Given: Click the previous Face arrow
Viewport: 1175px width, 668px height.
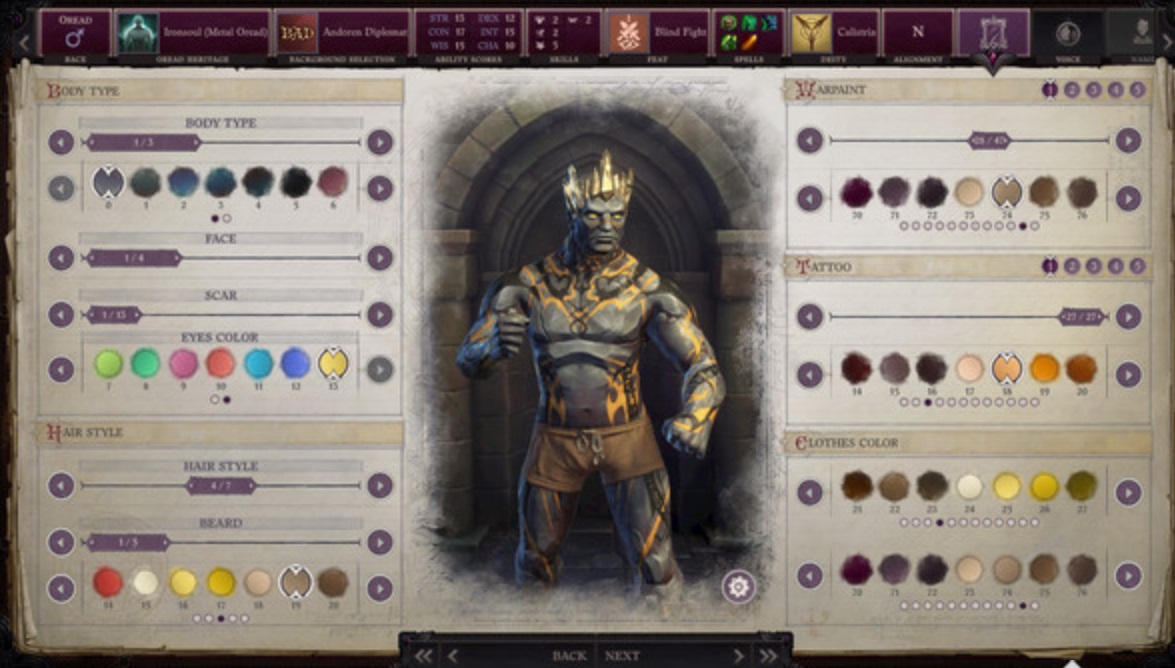Looking at the screenshot, I should pos(61,258).
